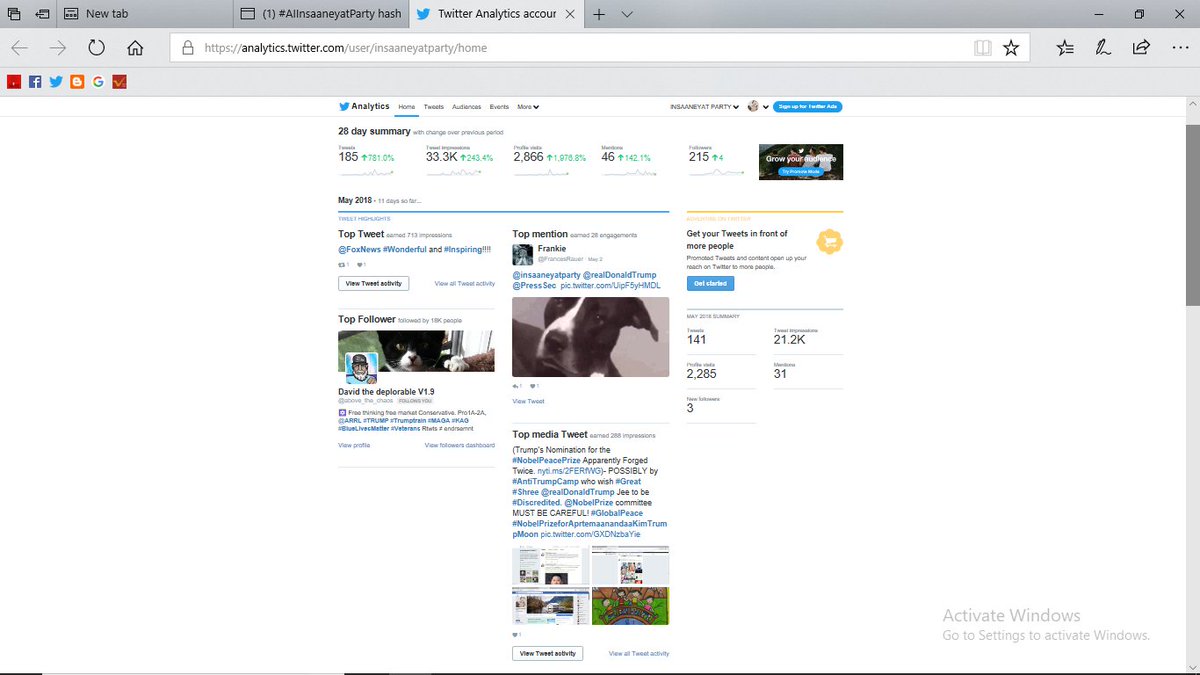This screenshot has height=675, width=1200.
Task: Open the Audiences analytics tab
Action: (466, 107)
